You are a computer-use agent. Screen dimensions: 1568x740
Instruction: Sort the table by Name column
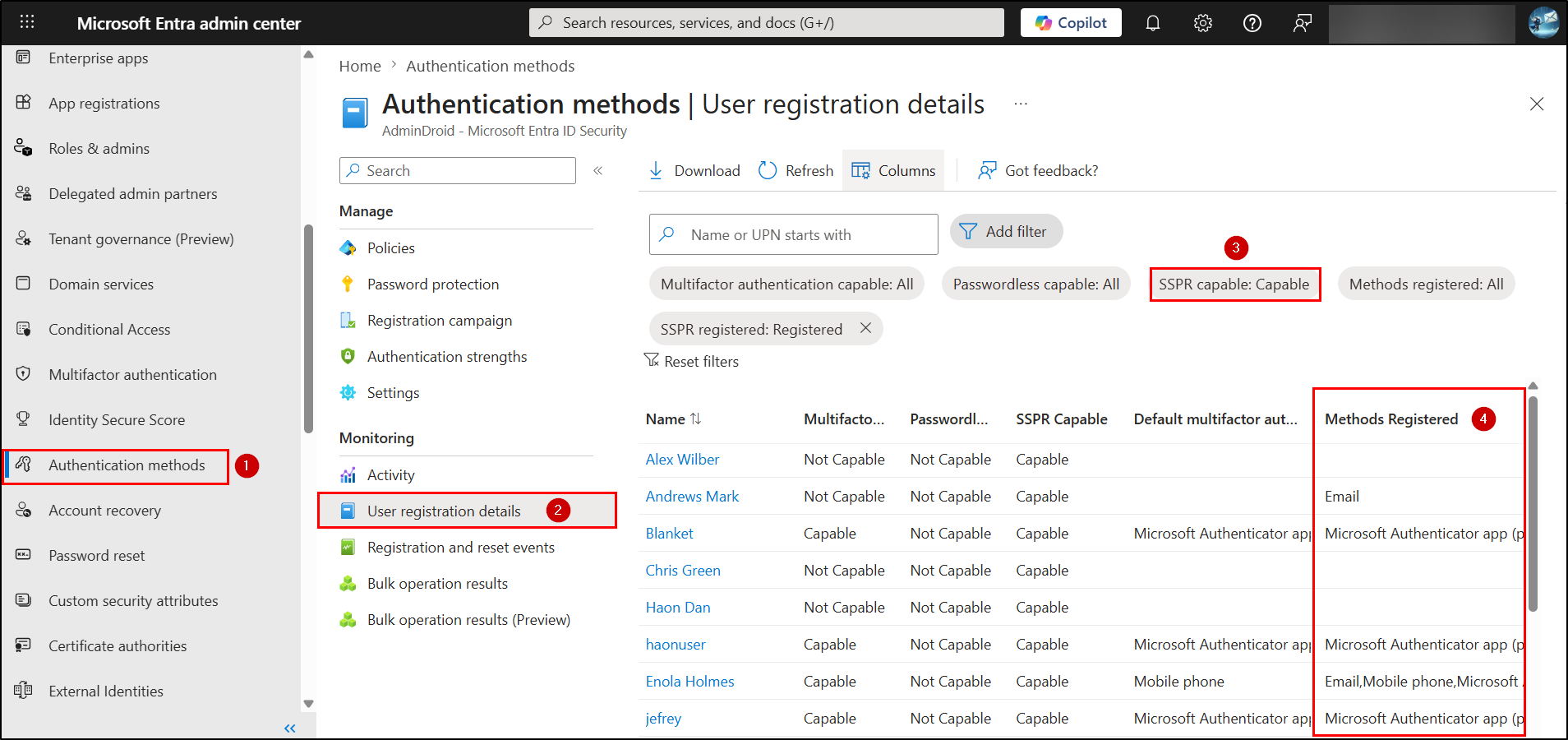click(x=673, y=419)
